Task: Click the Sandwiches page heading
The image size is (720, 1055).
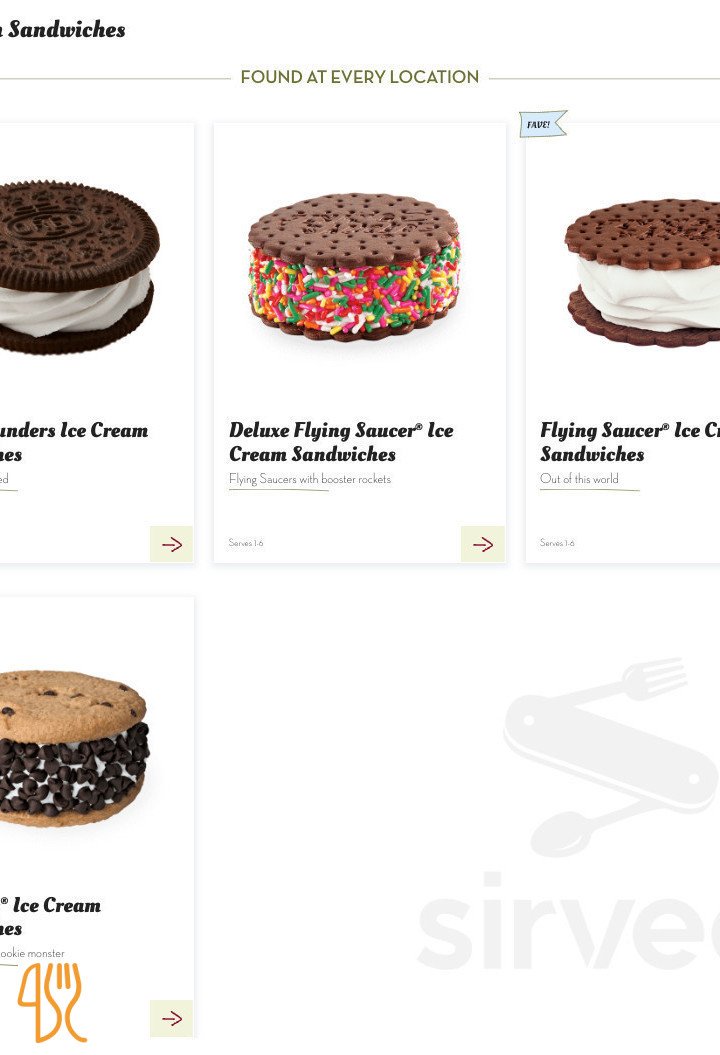Action: point(63,30)
